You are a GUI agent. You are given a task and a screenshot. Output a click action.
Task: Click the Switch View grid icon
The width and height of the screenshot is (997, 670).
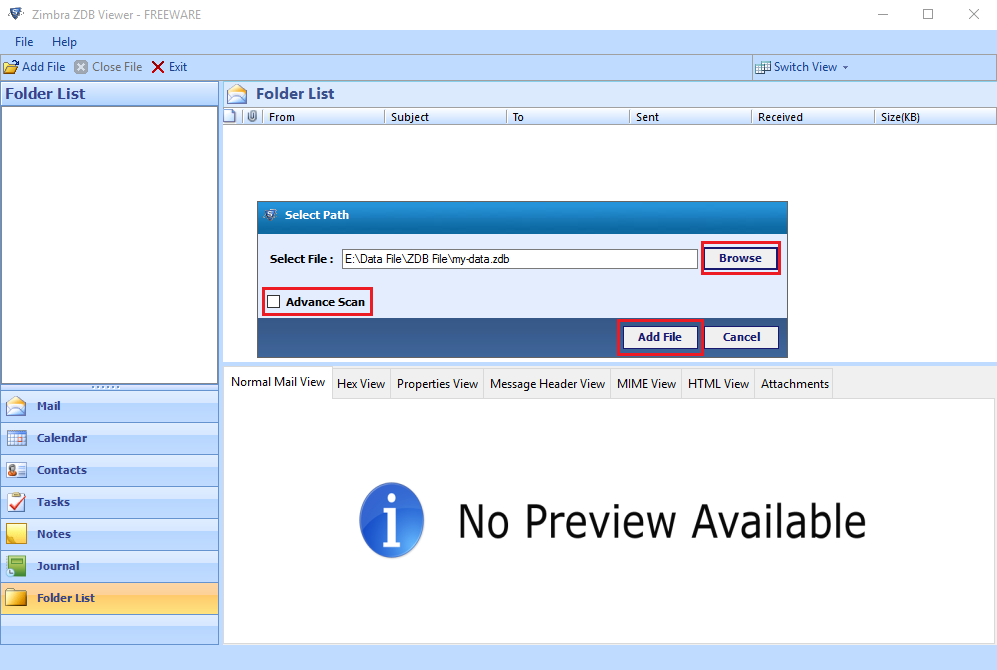[x=762, y=67]
